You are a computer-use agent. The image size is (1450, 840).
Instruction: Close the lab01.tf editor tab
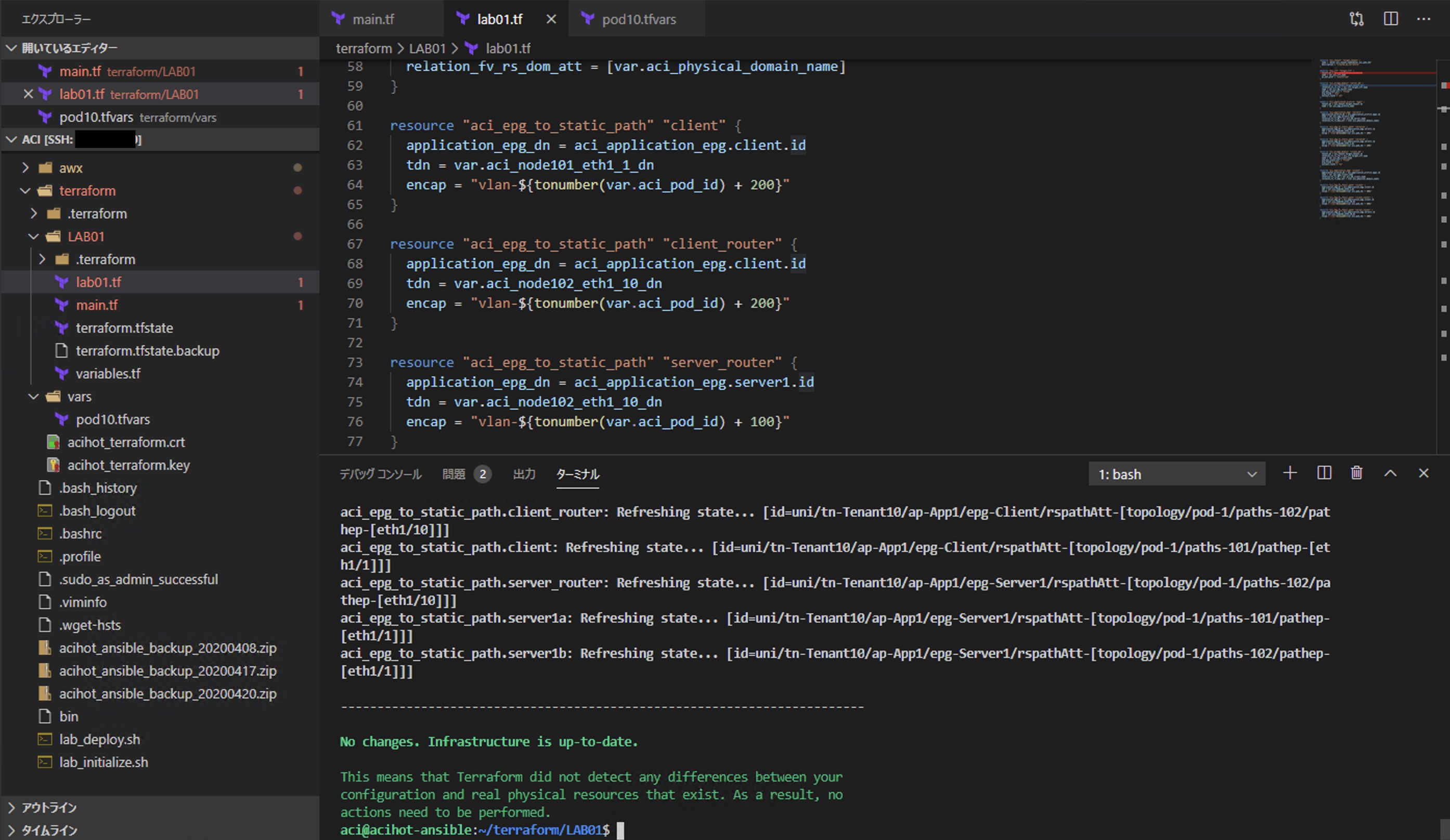tap(551, 19)
